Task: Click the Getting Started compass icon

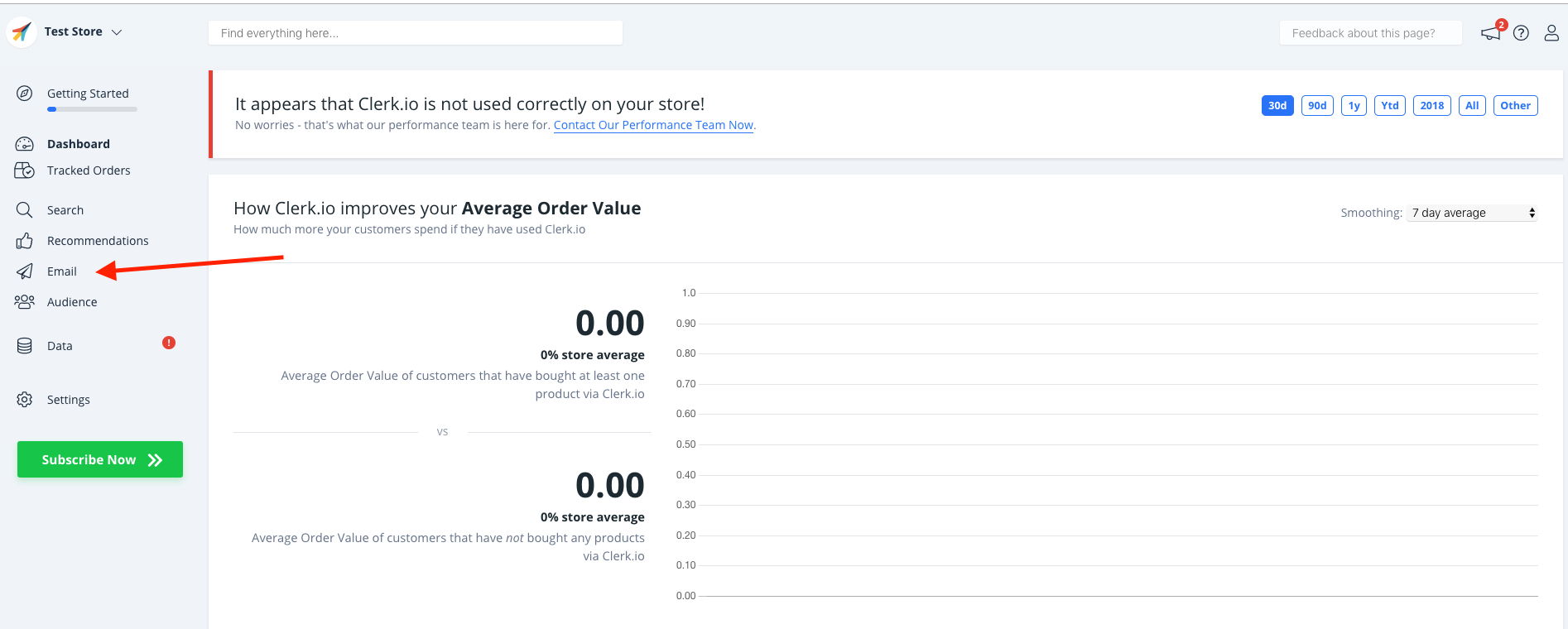Action: [25, 94]
